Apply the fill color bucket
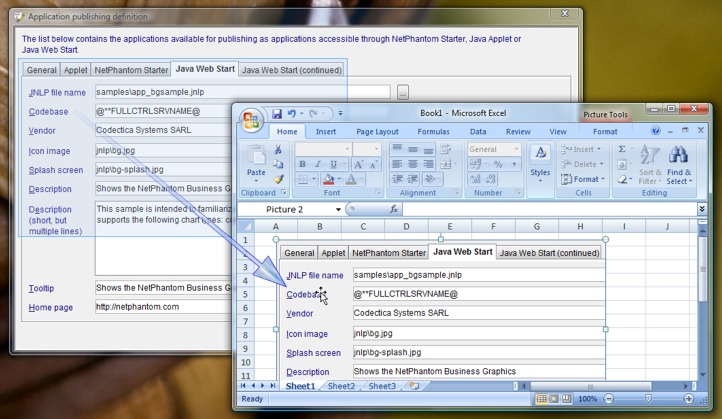Viewport: 722px width, 419px height. click(329, 179)
